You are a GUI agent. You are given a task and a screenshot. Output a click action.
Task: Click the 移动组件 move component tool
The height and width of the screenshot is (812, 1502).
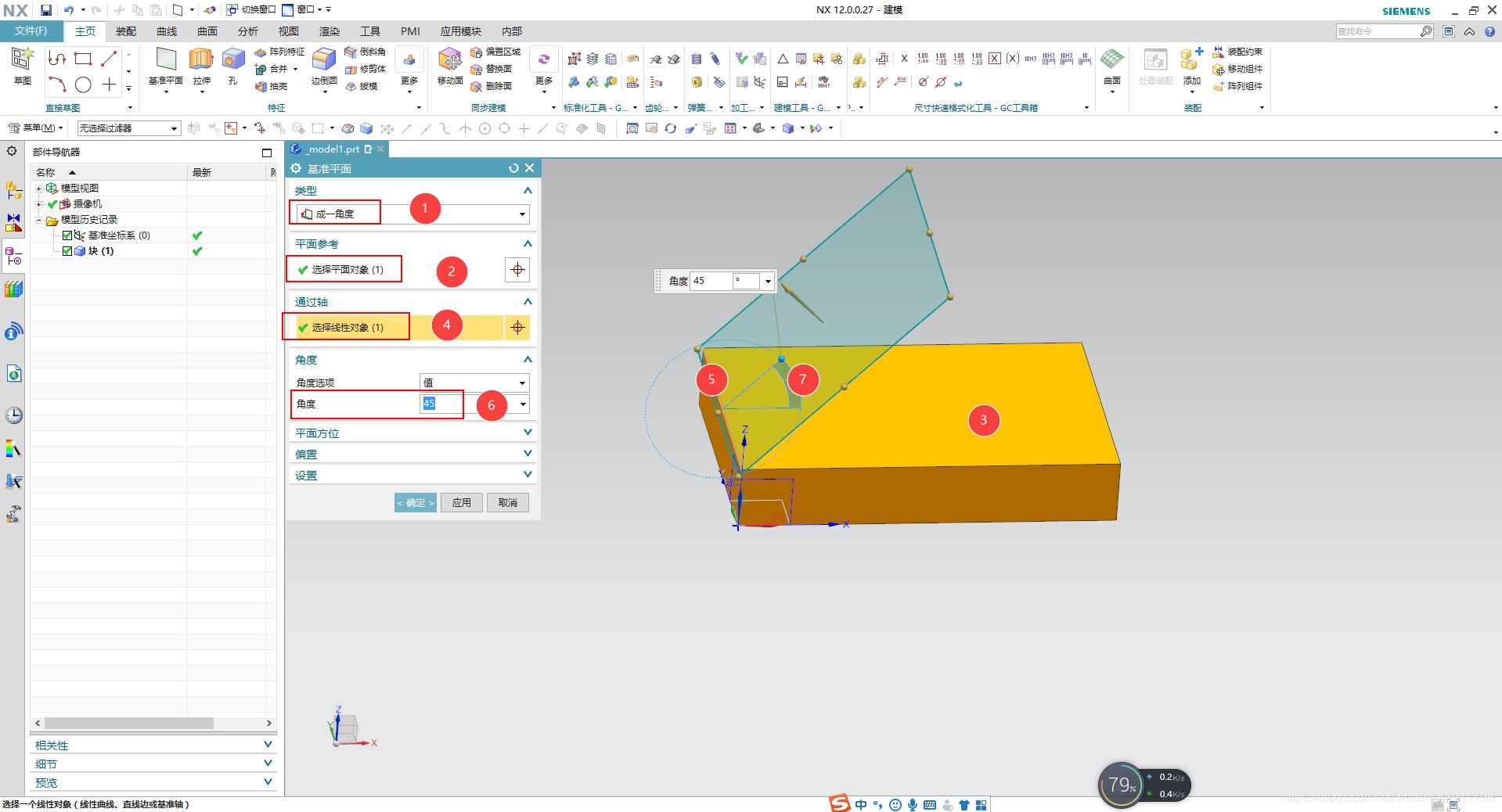click(x=1237, y=69)
